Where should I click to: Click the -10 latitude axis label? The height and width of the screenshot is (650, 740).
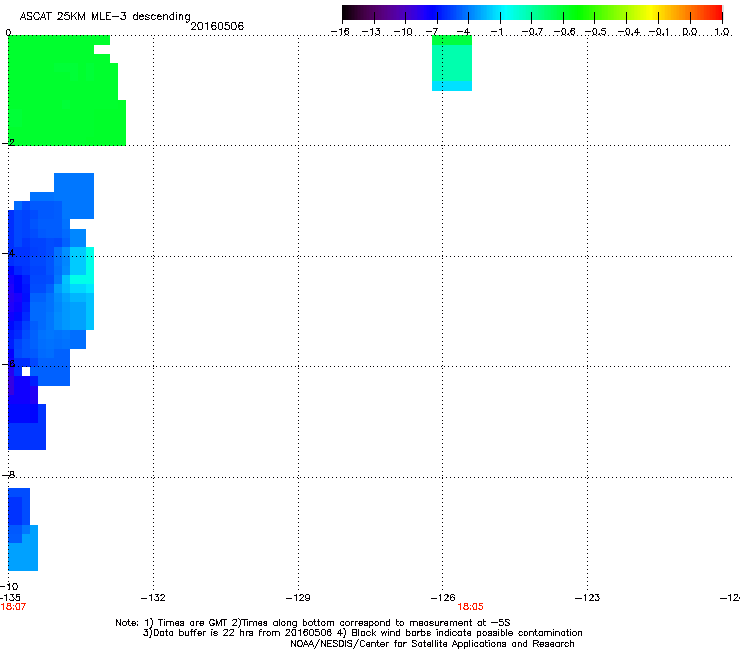pos(9,586)
